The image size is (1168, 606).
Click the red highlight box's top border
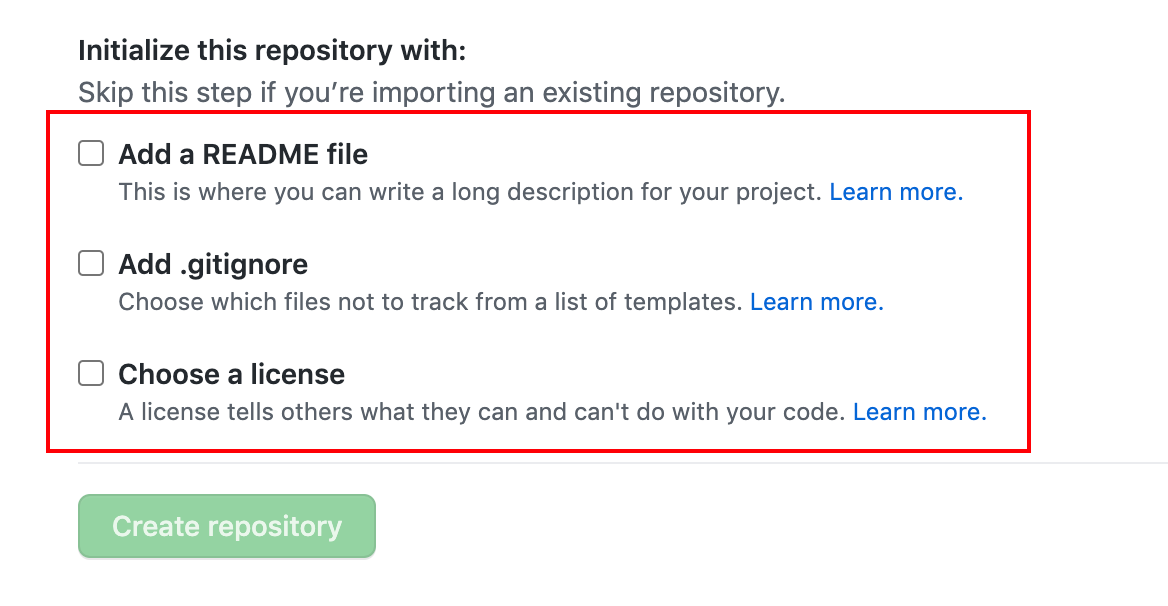point(538,113)
